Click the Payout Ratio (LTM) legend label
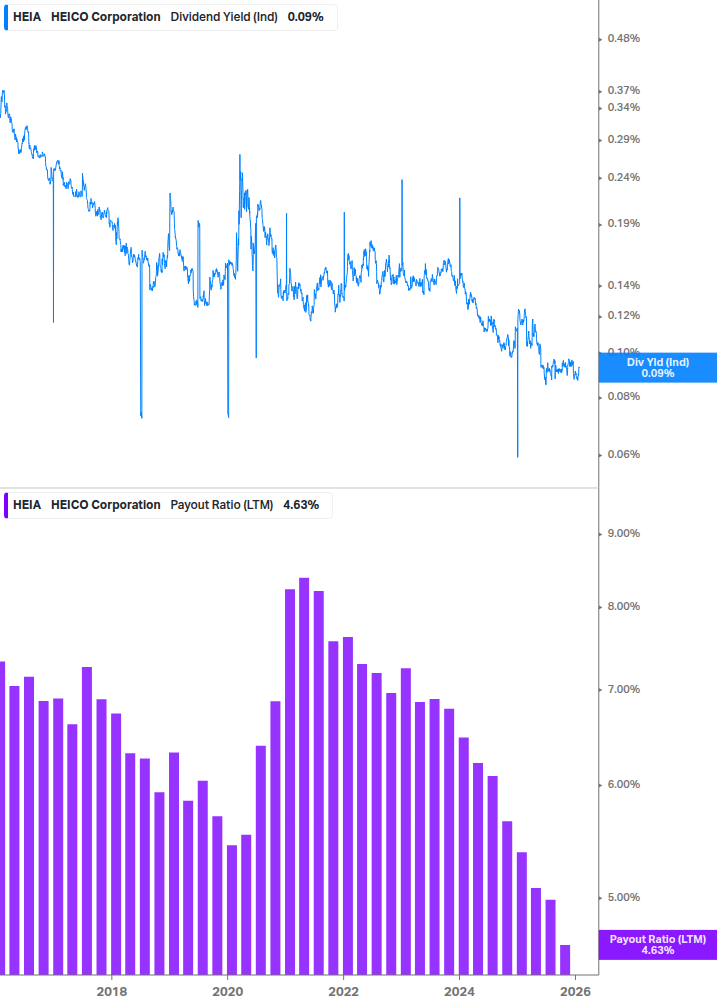 (x=222, y=505)
